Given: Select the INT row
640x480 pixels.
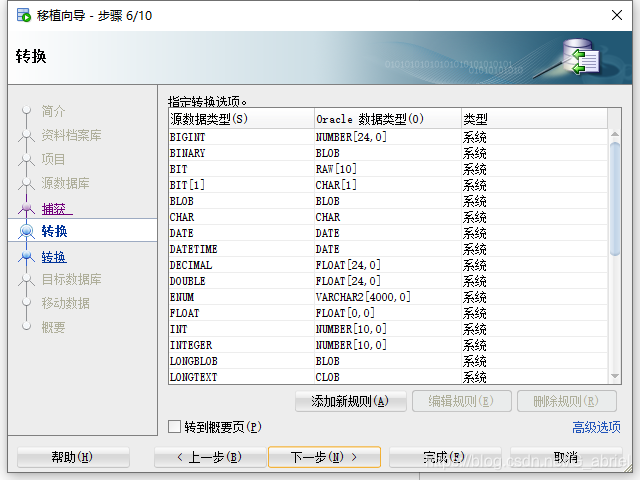Looking at the screenshot, I should pos(388,329).
